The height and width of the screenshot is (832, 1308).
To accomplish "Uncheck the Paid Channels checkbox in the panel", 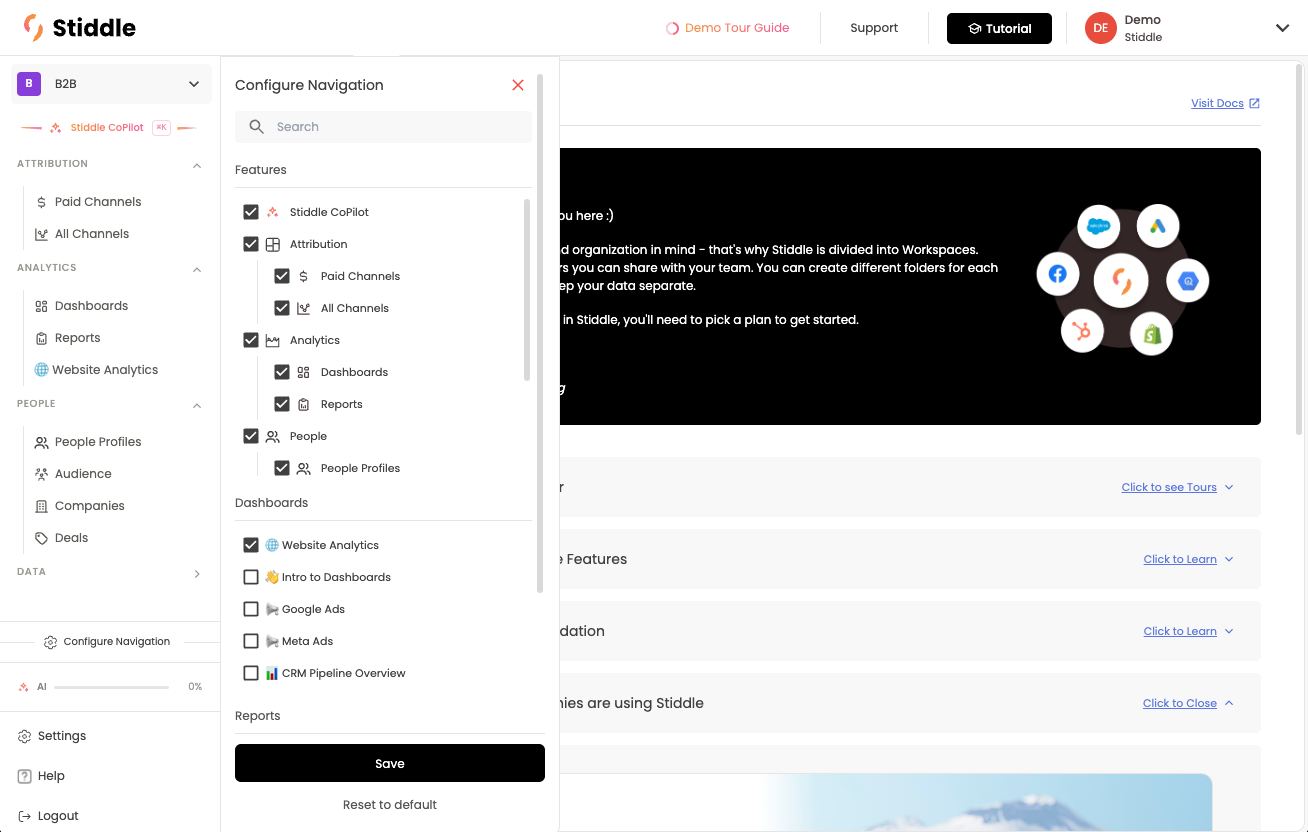I will (282, 276).
